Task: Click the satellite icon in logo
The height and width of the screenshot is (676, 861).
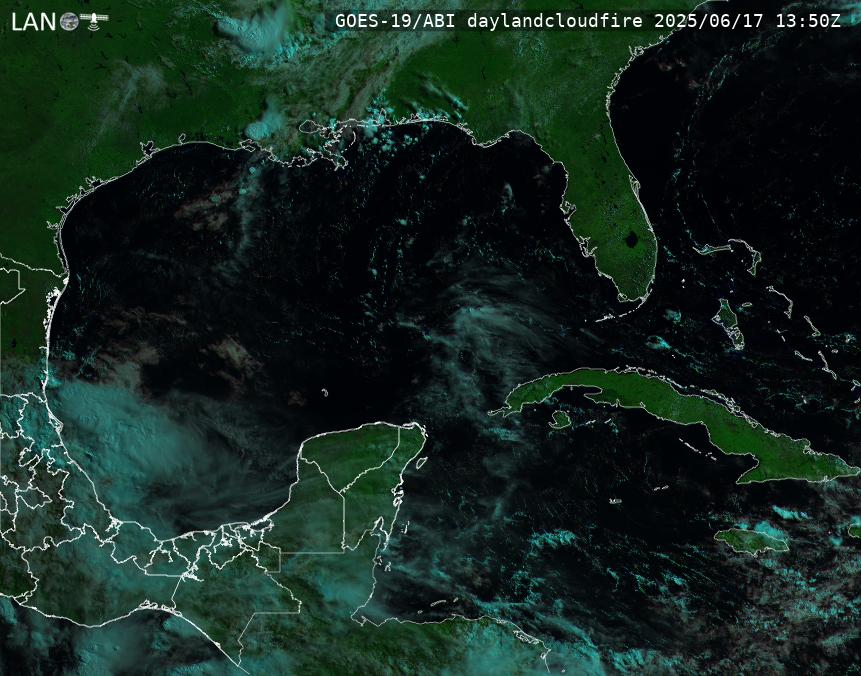Action: tap(94, 20)
